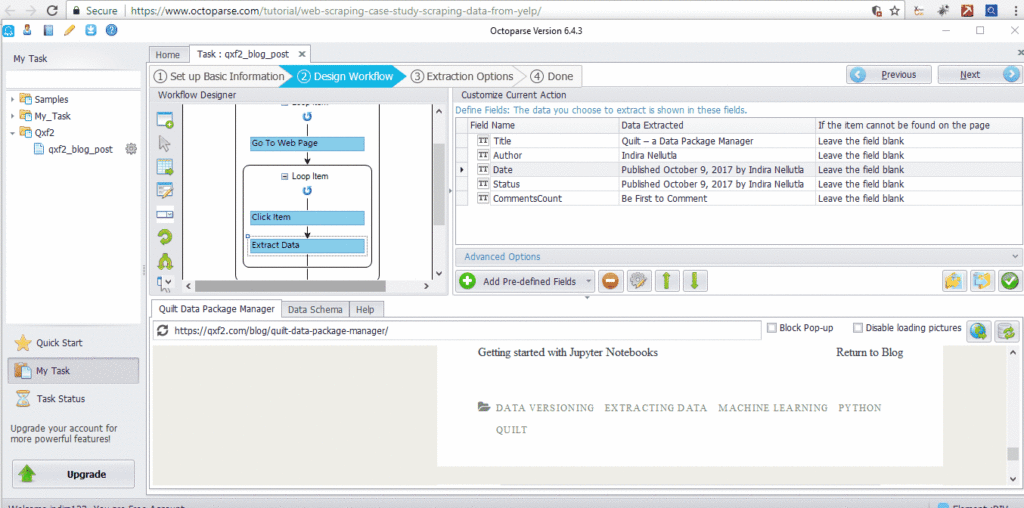Enable the Block Pop-up checkbox

pos(771,328)
